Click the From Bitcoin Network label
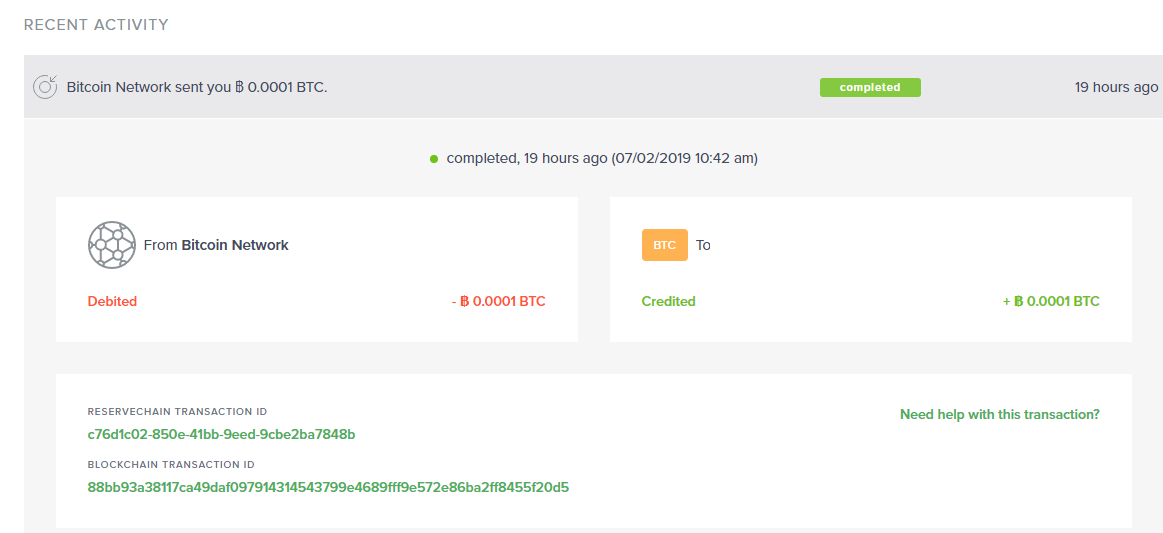 coord(216,245)
